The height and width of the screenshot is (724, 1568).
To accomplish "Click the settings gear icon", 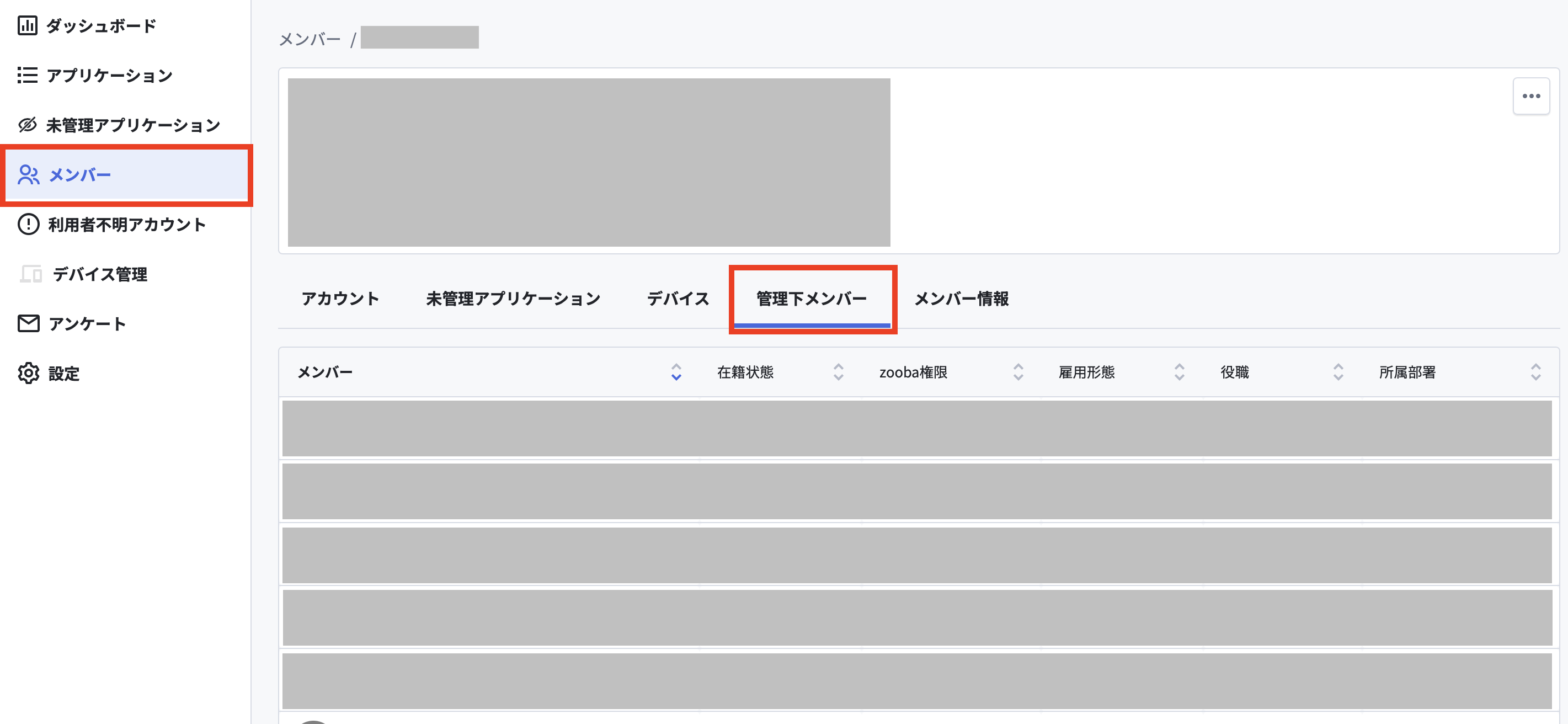I will point(29,373).
